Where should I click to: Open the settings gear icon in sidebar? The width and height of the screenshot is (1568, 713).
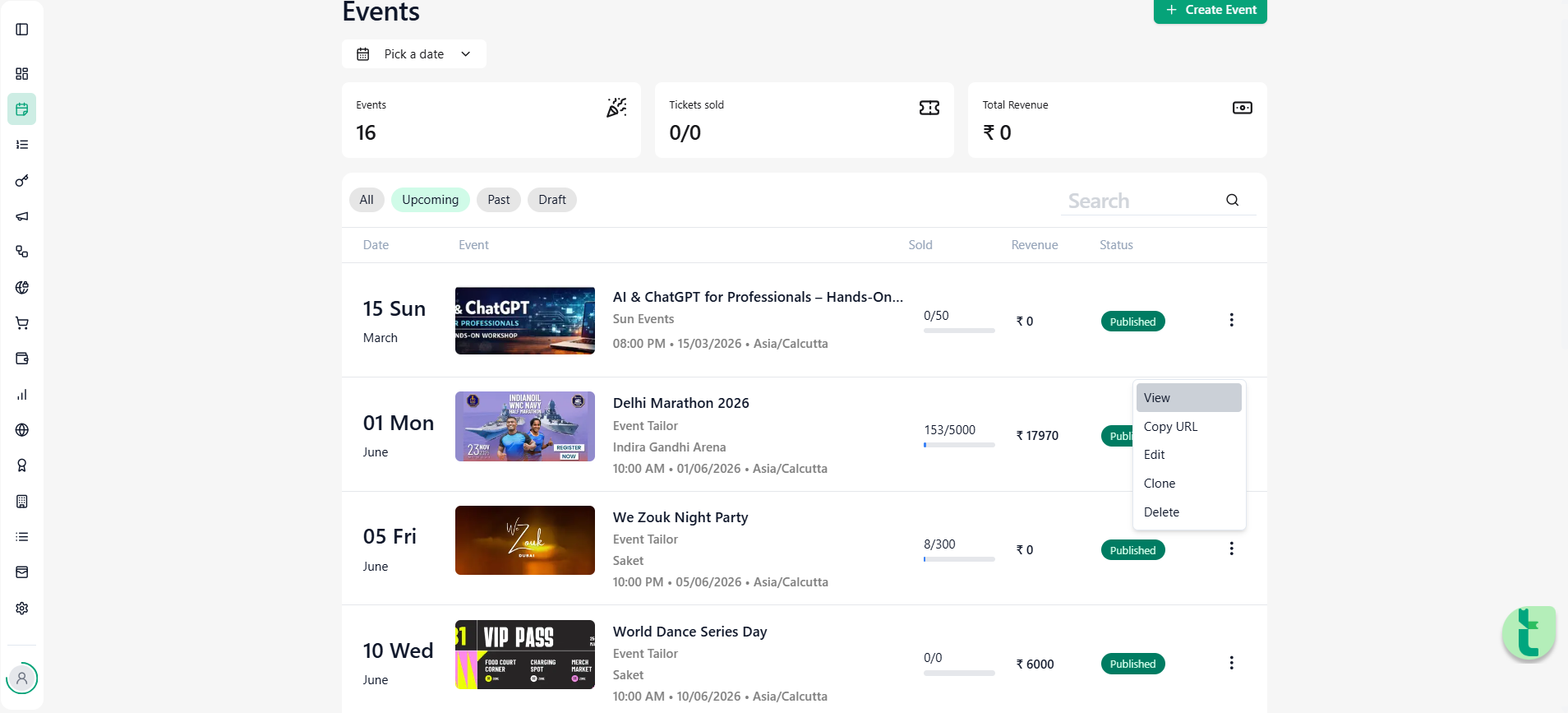point(22,609)
